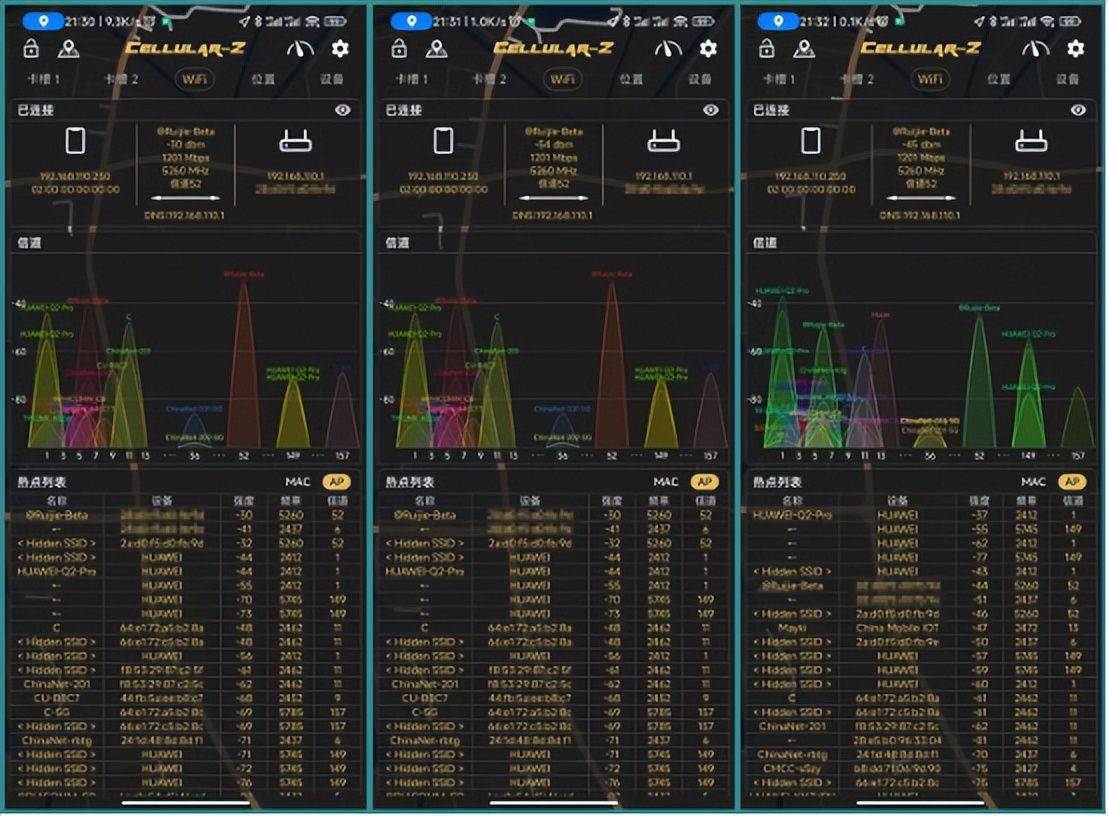Switch to the 卡槽 1 tab in the 21:32 screen

pos(779,79)
